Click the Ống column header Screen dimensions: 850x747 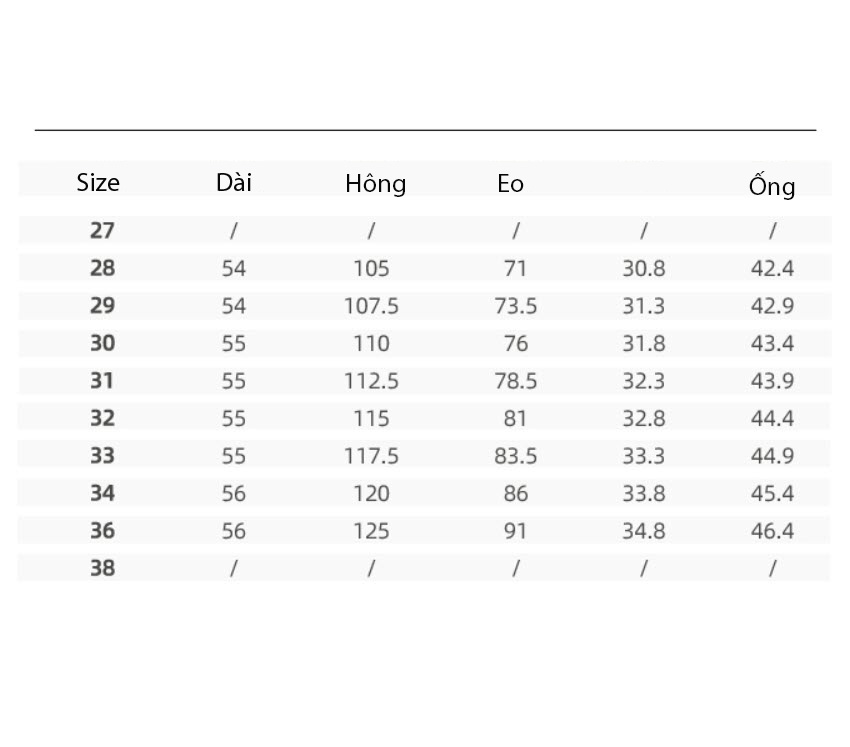point(772,185)
